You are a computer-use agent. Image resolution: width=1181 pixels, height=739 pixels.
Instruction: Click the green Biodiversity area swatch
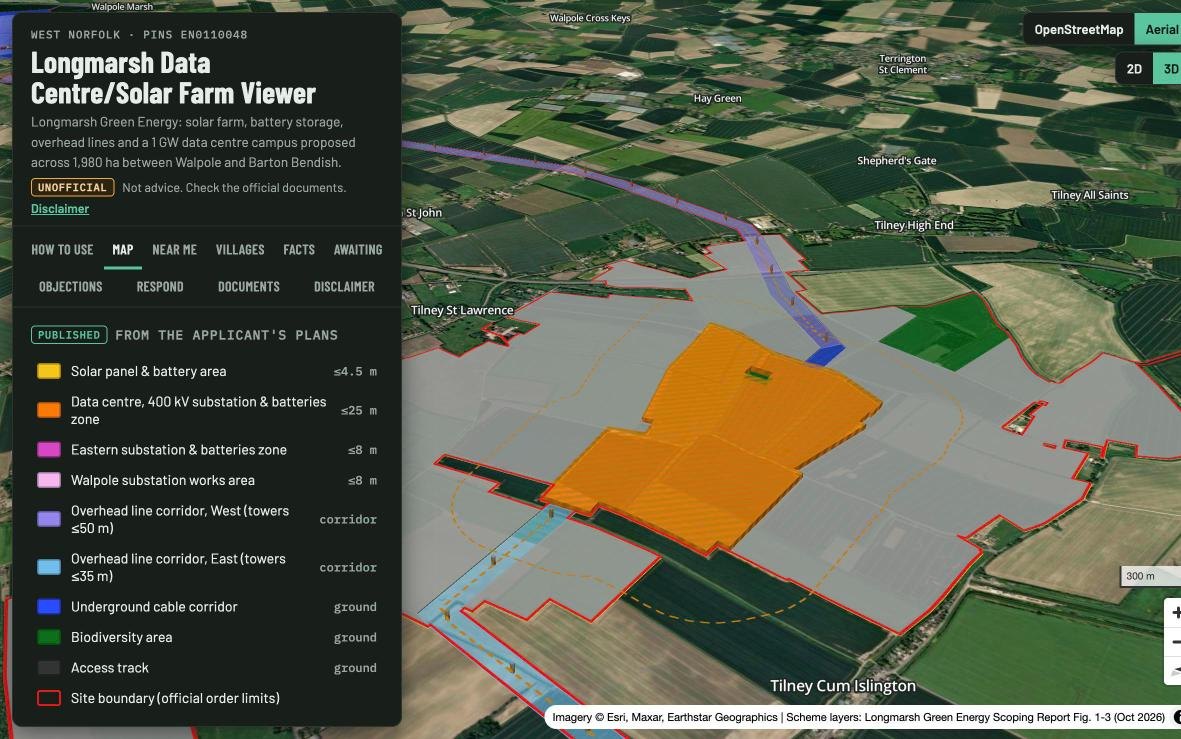49,637
